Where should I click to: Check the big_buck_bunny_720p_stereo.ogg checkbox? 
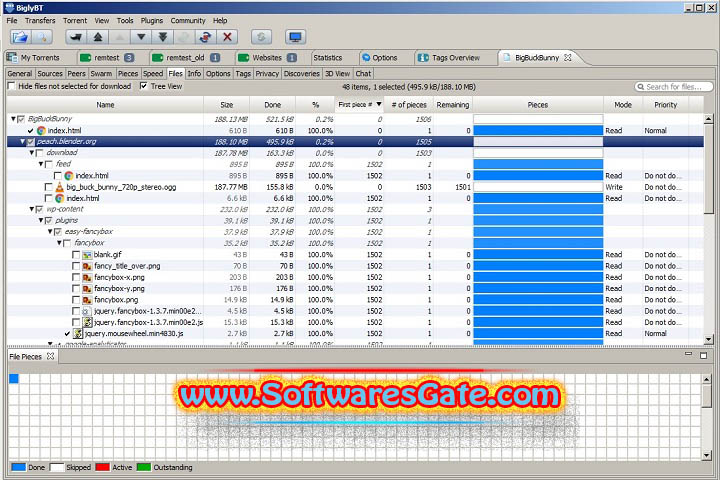pos(48,187)
